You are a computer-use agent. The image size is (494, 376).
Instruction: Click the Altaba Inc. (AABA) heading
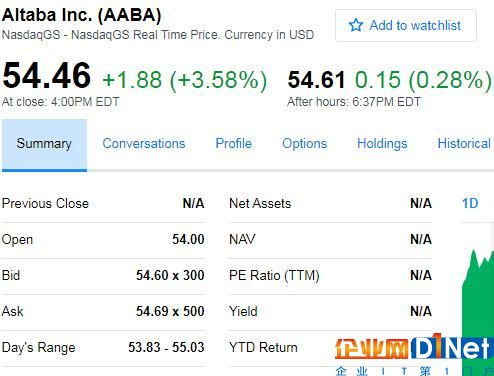coord(82,15)
